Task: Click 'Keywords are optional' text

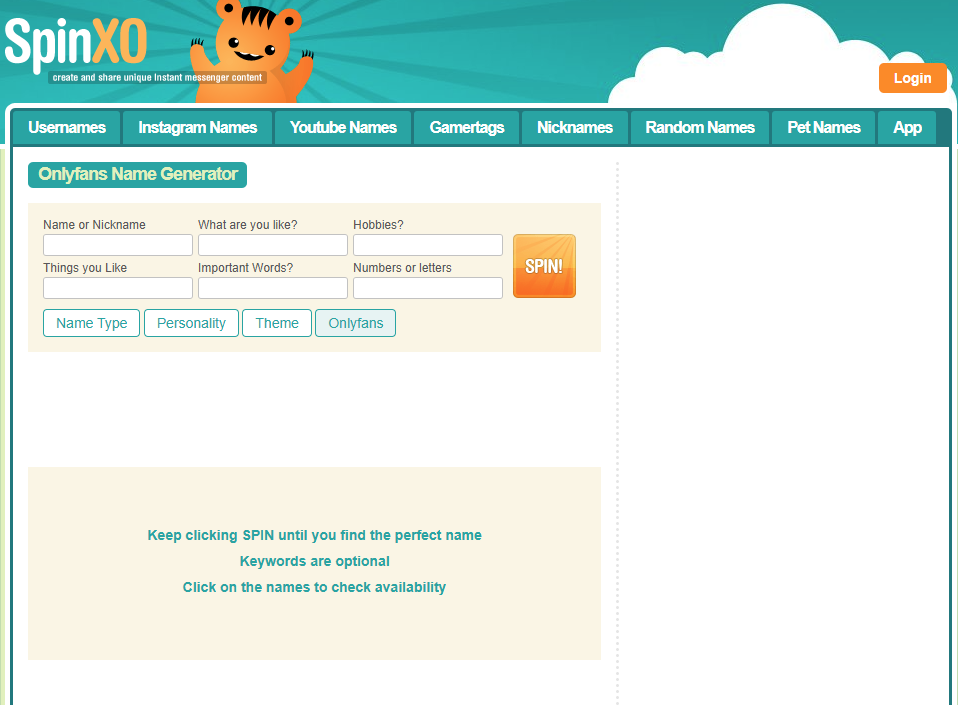Action: (315, 561)
